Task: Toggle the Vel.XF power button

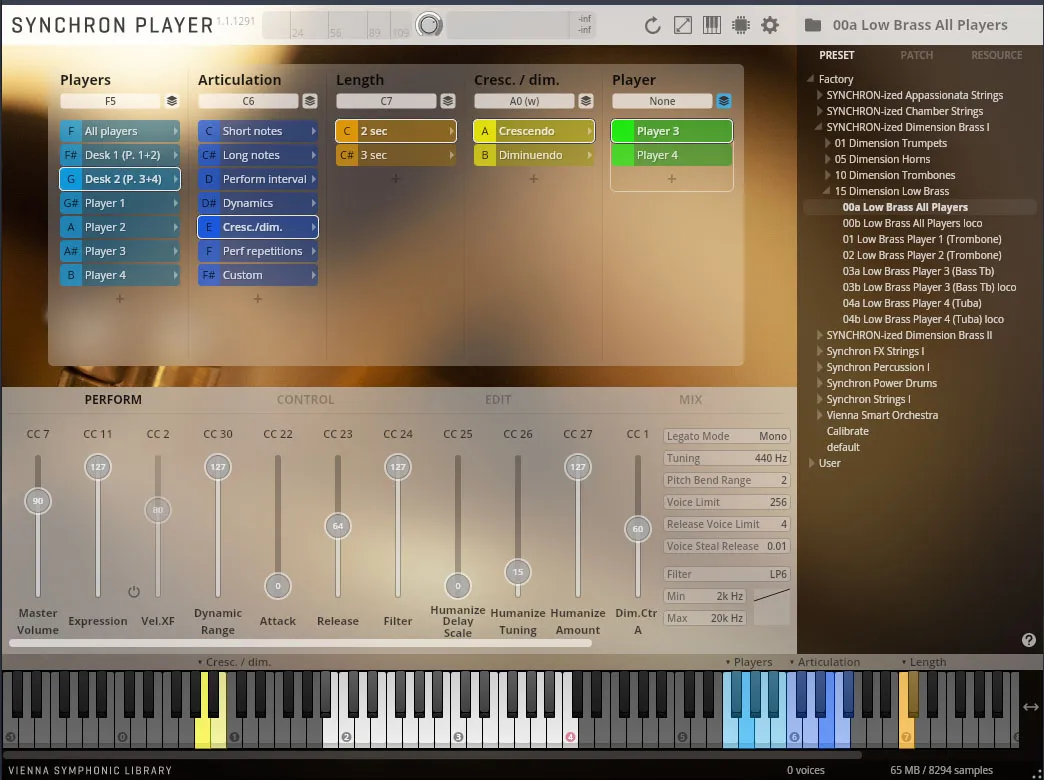Action: (x=134, y=592)
